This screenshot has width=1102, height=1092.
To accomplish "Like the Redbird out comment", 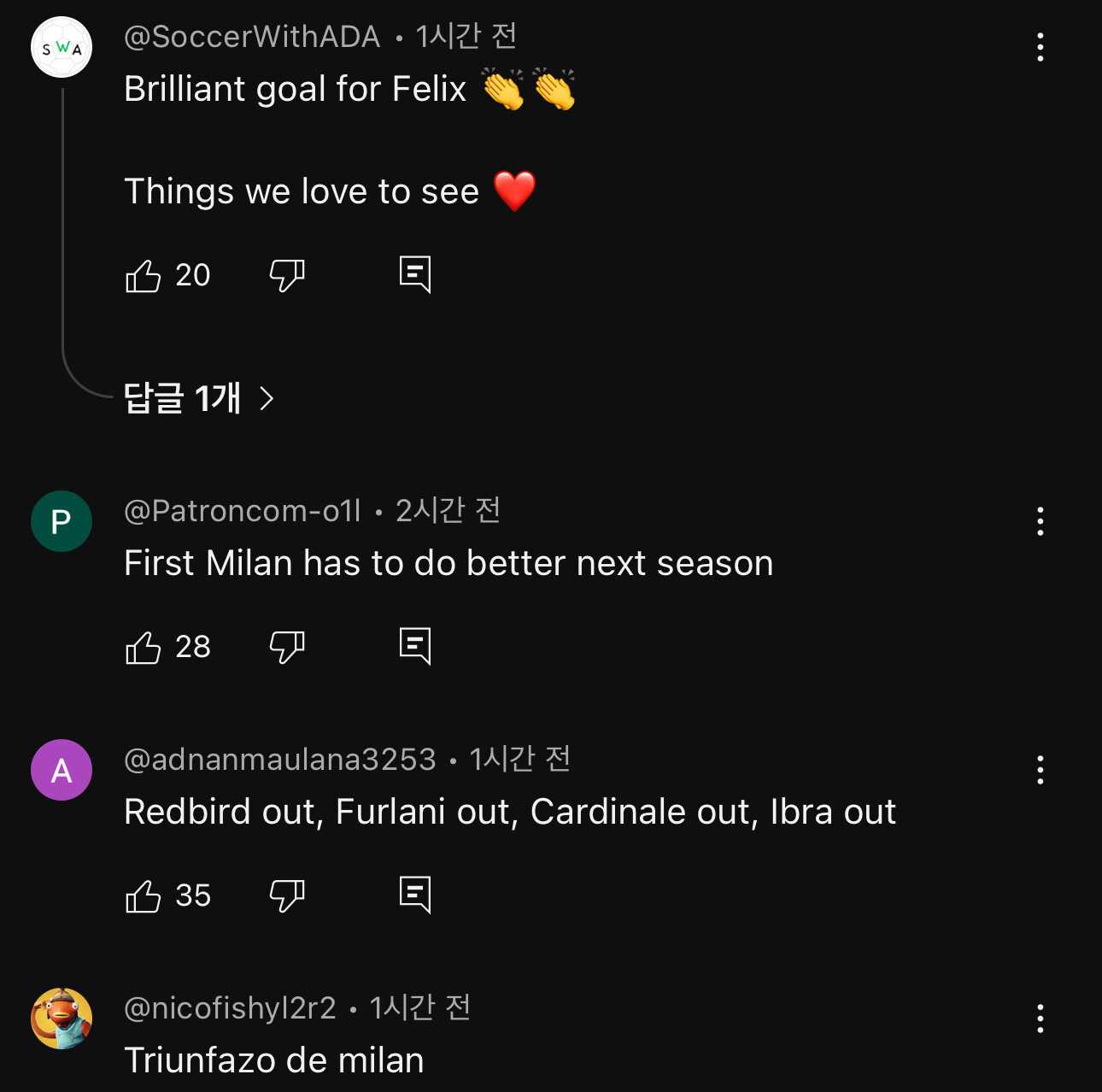I will pos(144,895).
